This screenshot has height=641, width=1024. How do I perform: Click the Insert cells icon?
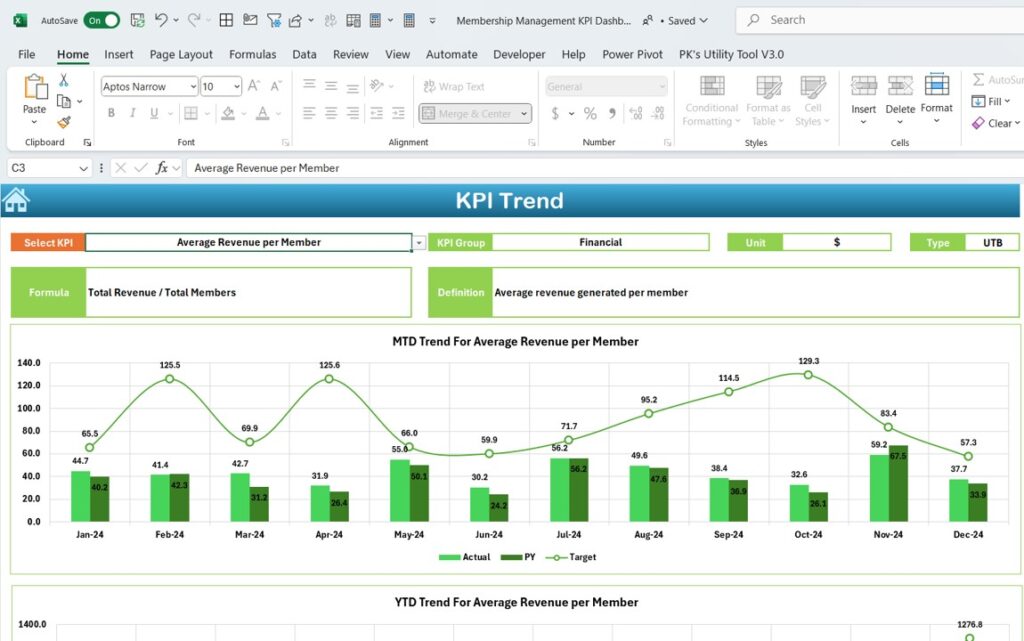[863, 86]
